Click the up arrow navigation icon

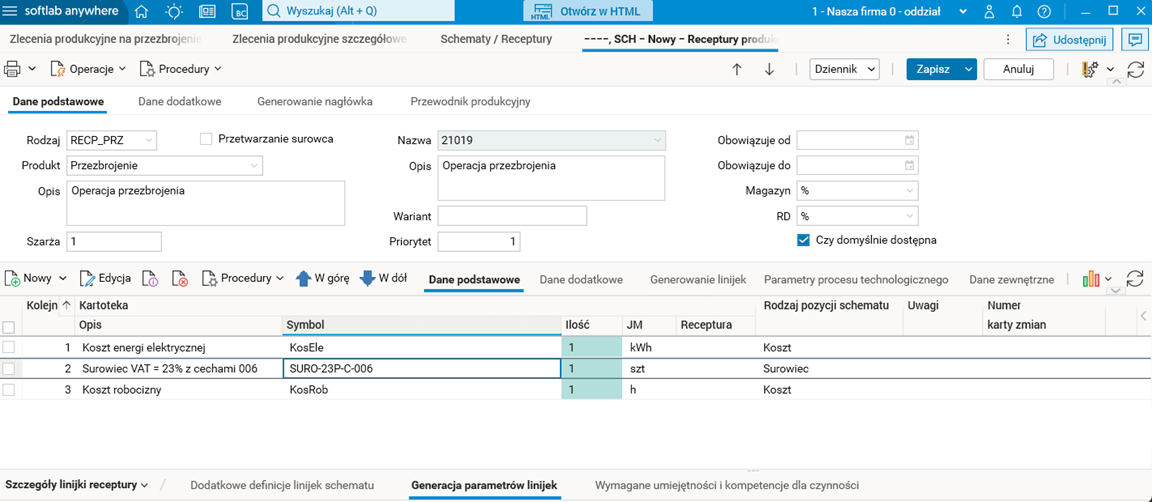[737, 69]
